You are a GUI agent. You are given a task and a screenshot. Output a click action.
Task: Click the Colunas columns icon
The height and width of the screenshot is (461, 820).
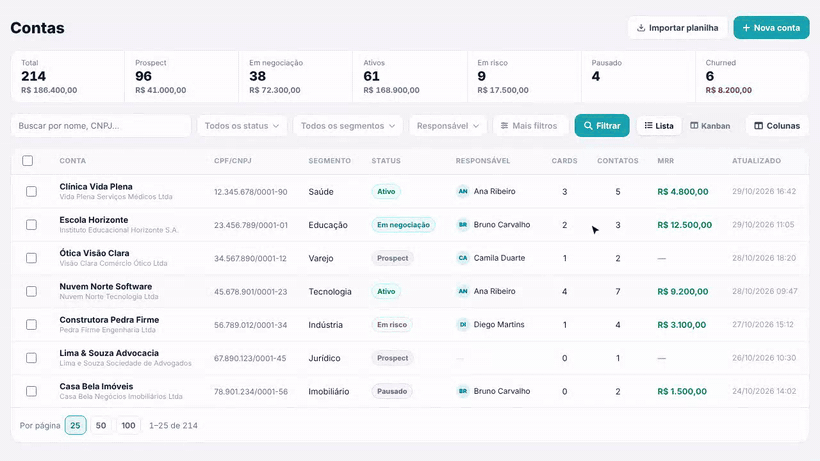point(758,125)
